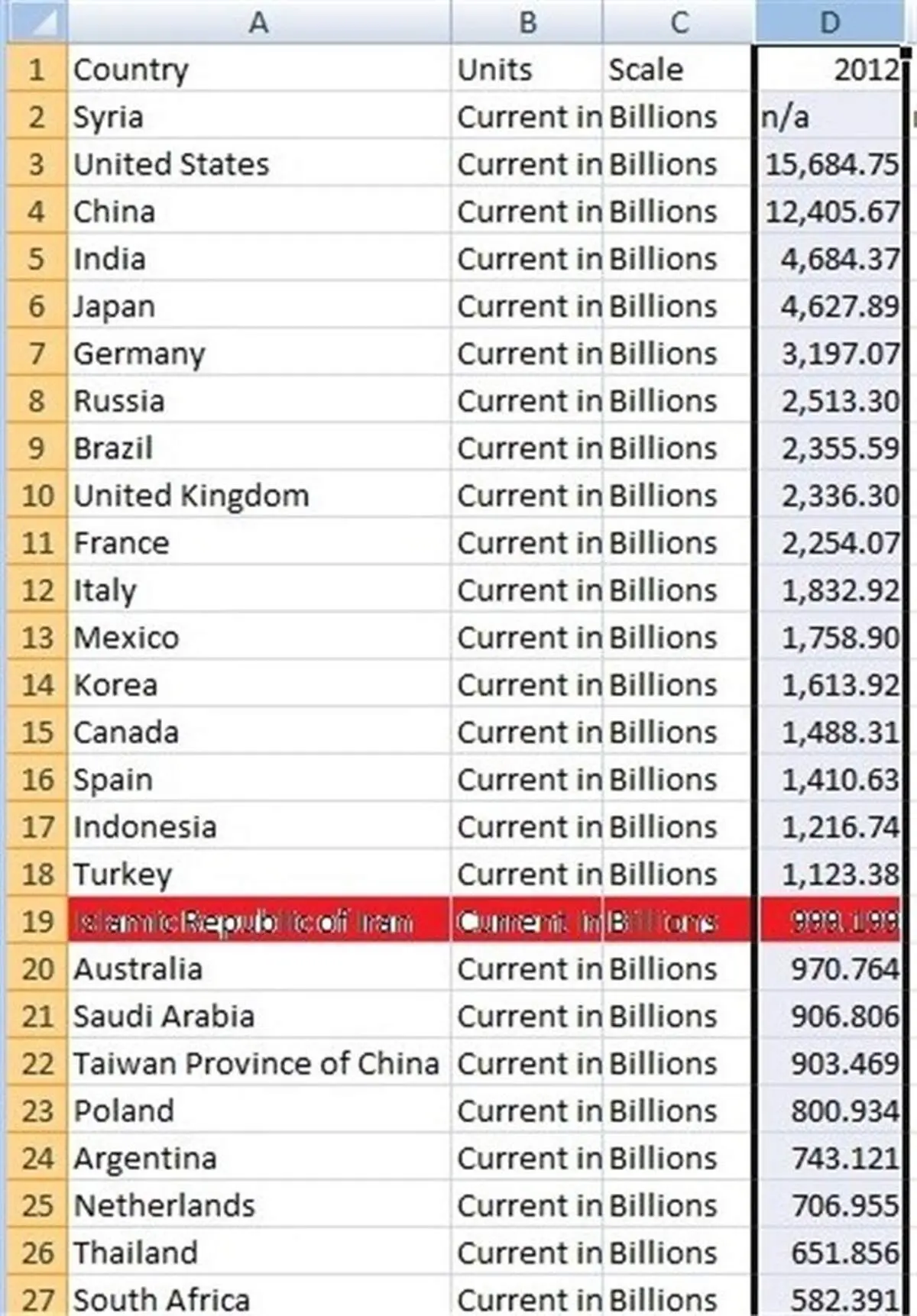
Task: Click the 2012 header cell
Action: pyautogui.click(x=831, y=69)
